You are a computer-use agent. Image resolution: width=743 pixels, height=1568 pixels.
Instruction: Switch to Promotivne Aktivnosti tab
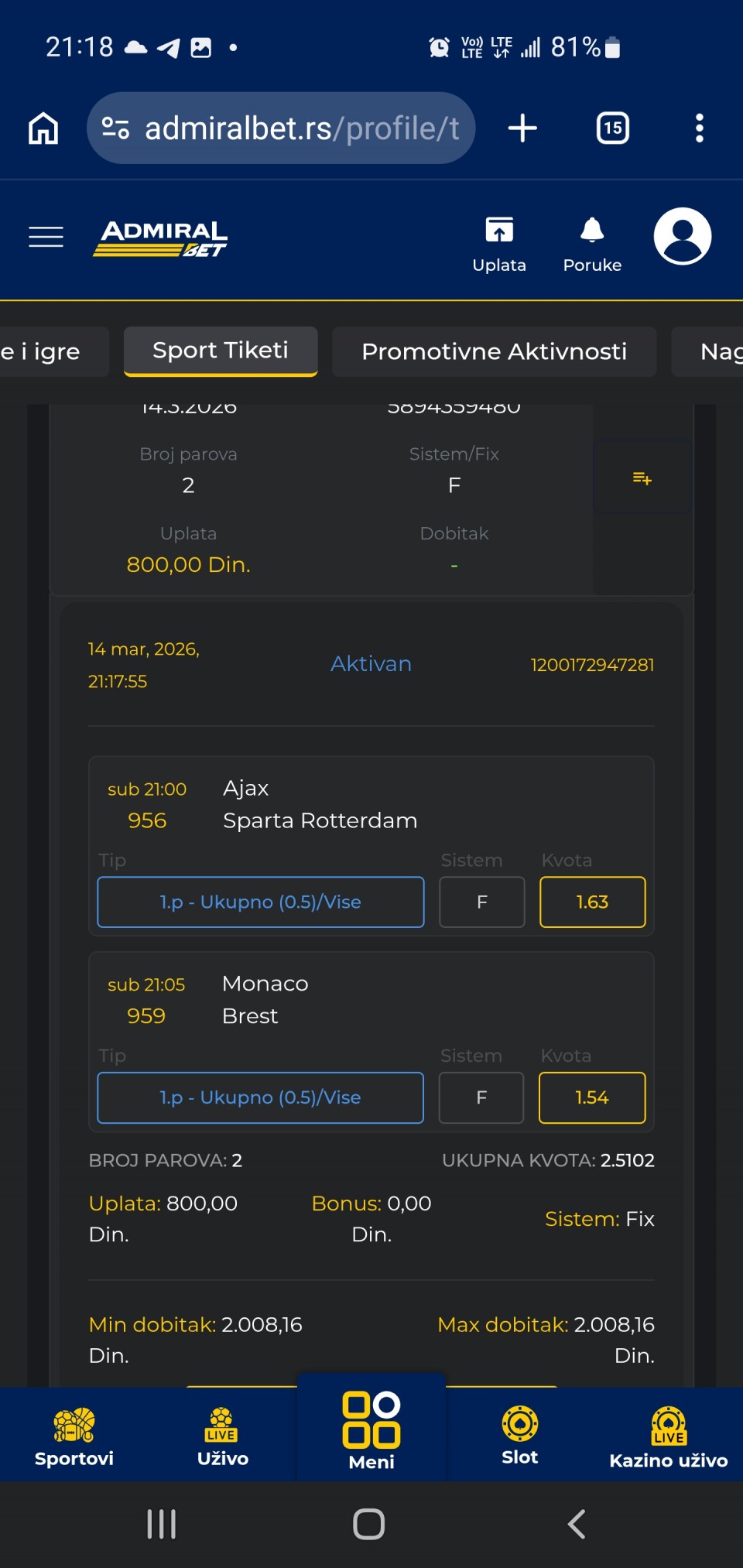pyautogui.click(x=494, y=351)
